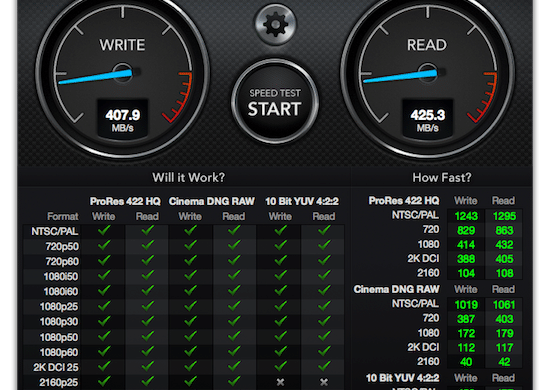Click the Will it Work? heading
The width and height of the screenshot is (550, 390).
click(188, 177)
